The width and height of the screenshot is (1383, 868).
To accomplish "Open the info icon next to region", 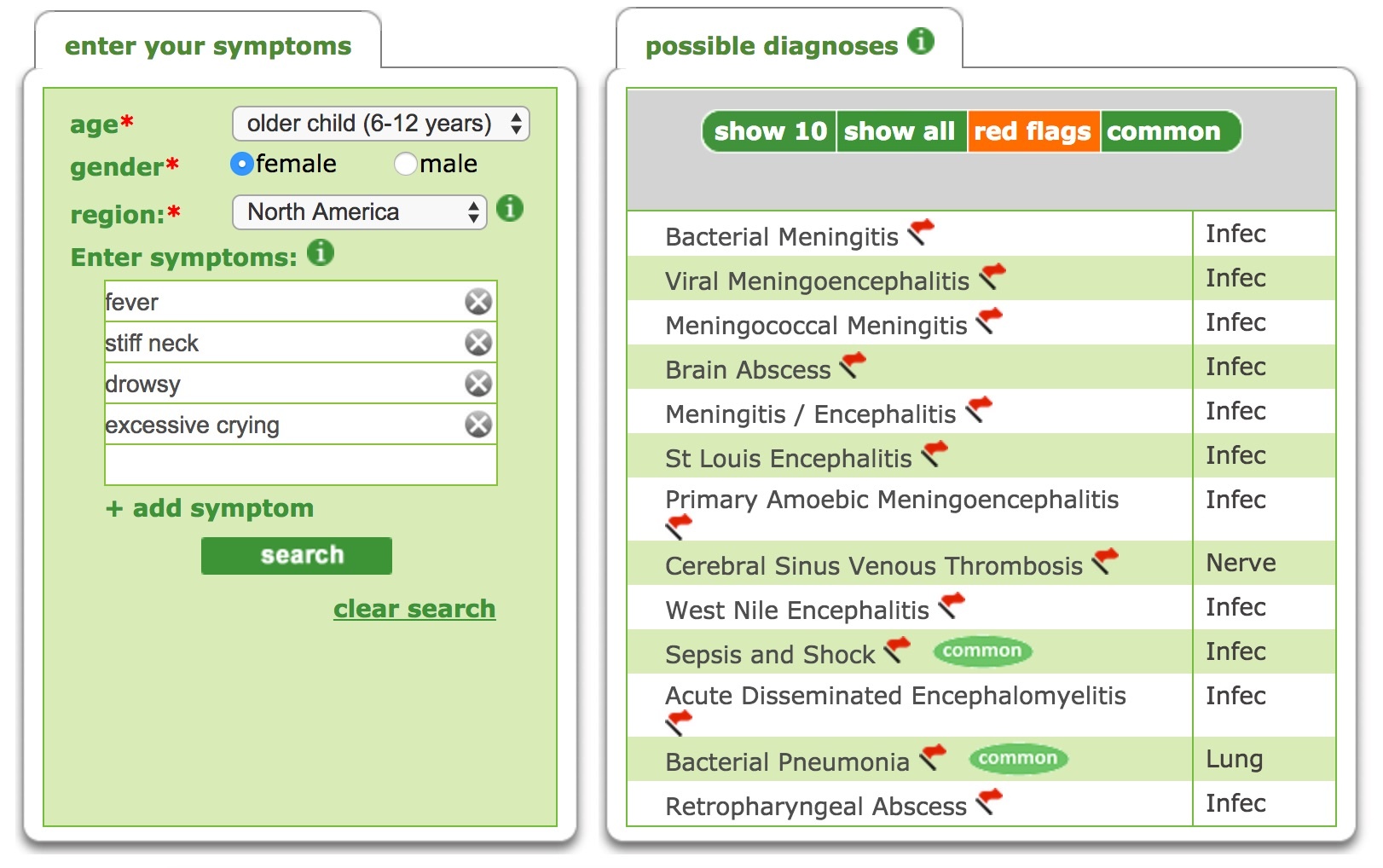I will click(511, 208).
